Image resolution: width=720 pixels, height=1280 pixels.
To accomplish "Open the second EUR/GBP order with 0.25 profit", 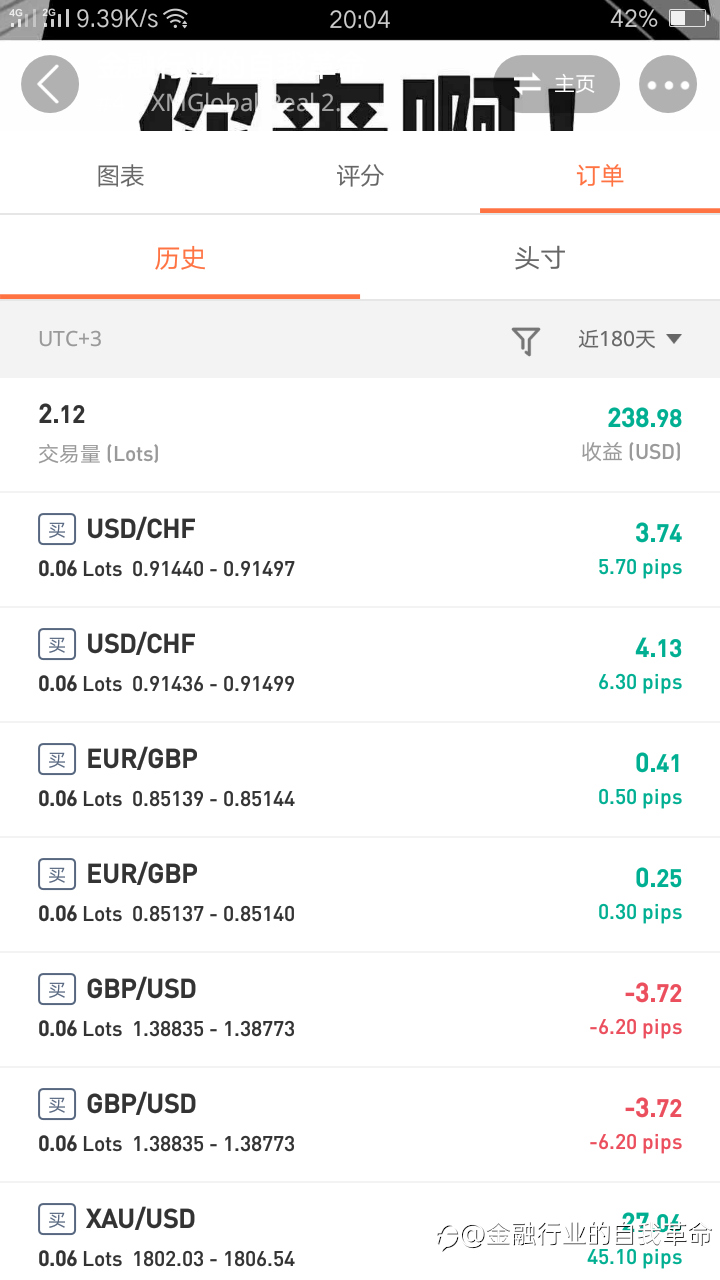I will (360, 895).
